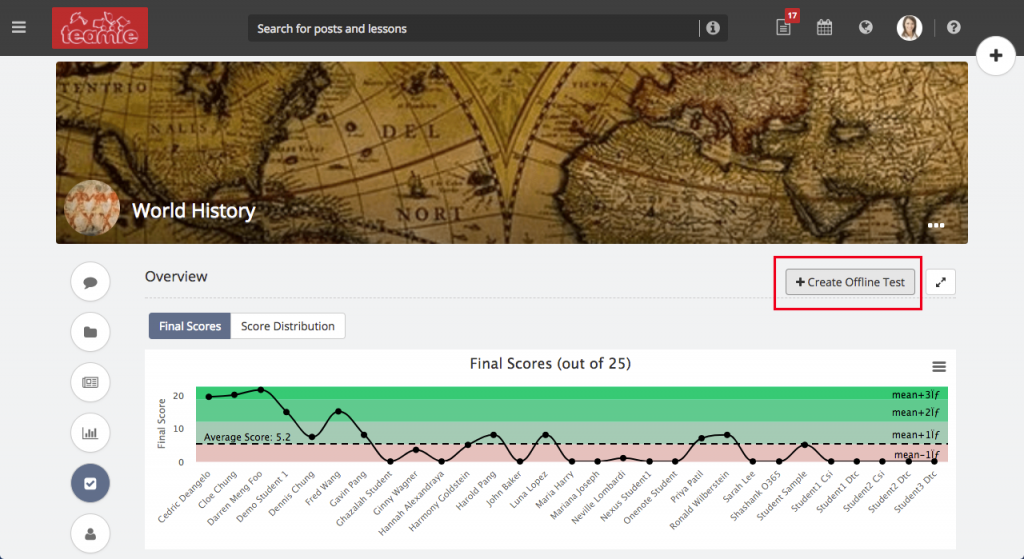The width and height of the screenshot is (1024, 559).
Task: Click the 'Final Scores (out of 25)' chart title
Action: click(x=551, y=364)
